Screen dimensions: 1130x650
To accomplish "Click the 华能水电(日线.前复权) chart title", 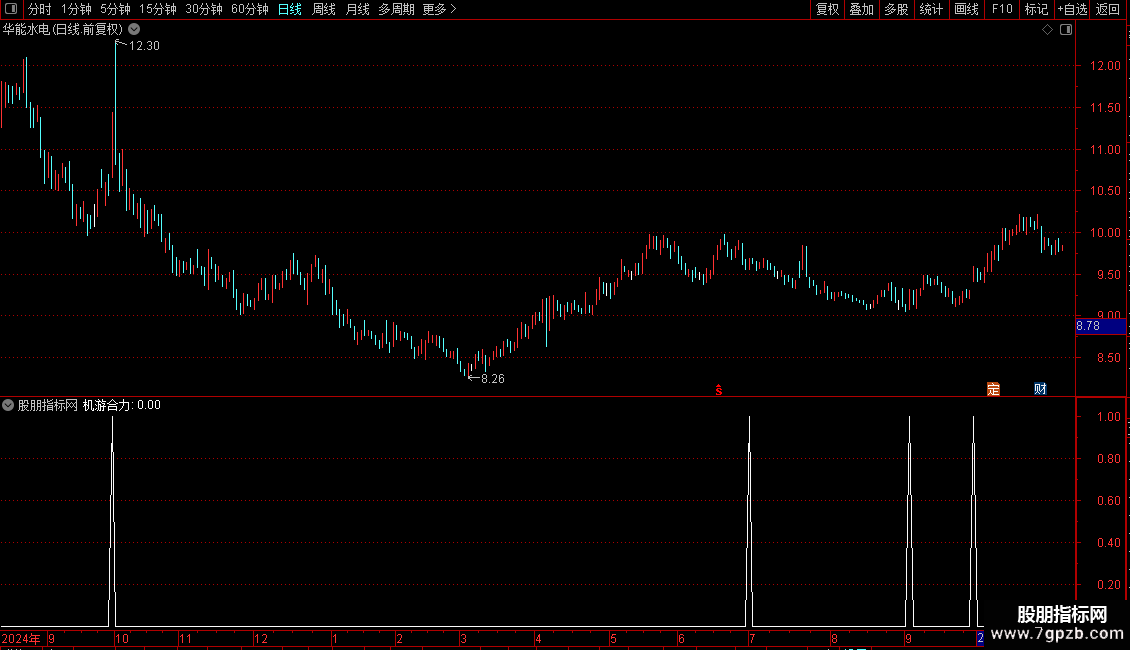I will point(63,30).
